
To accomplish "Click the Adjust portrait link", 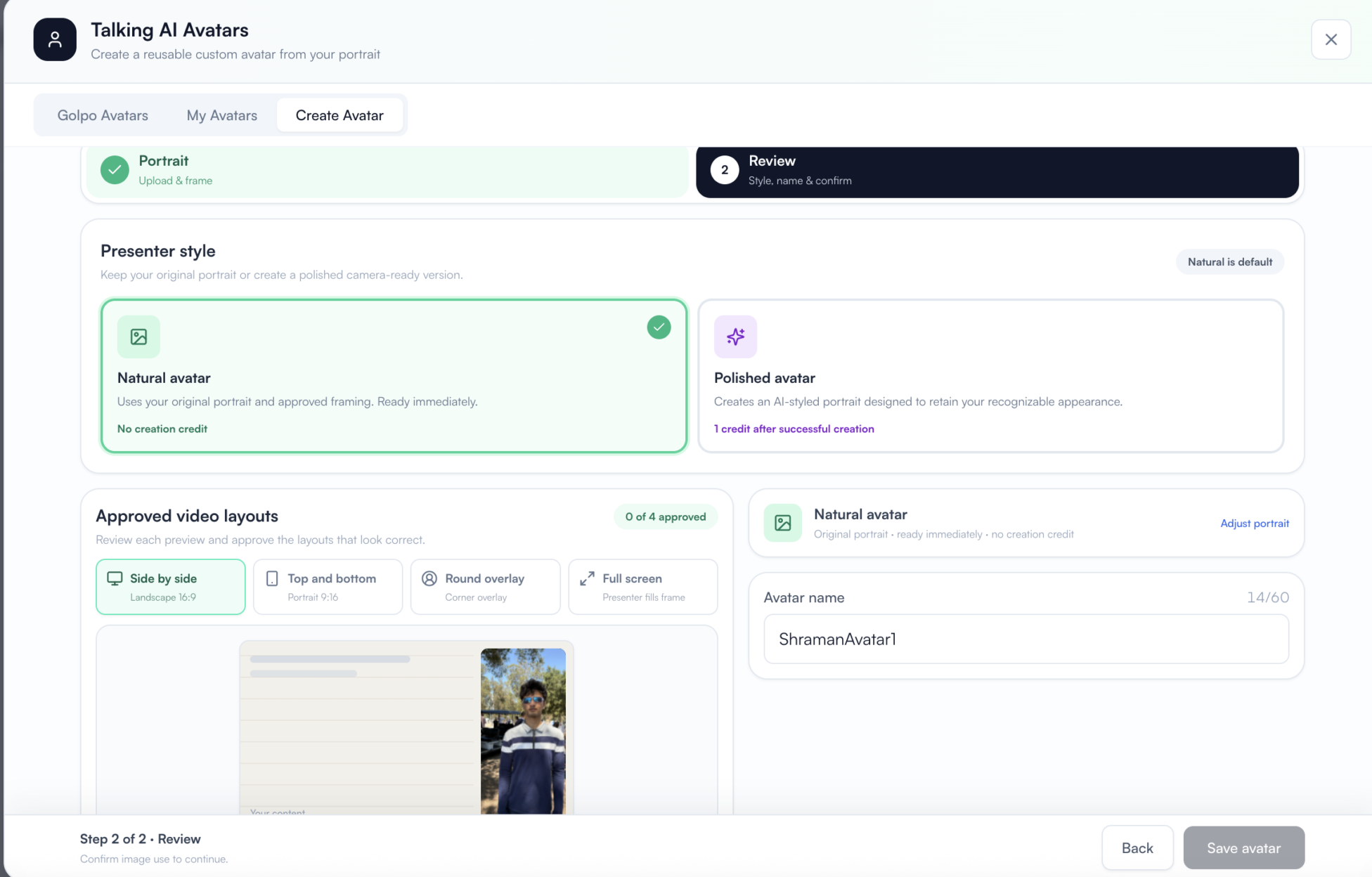I will 1255,524.
